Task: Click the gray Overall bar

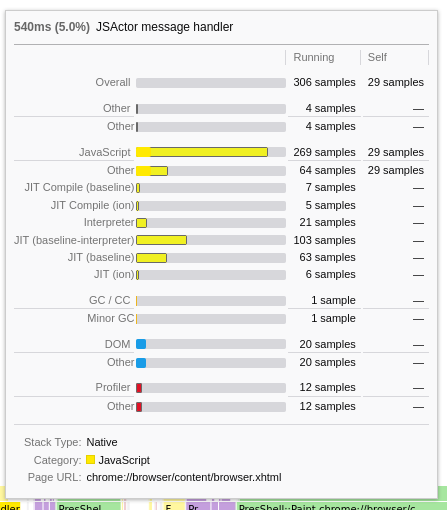Action: 211,83
